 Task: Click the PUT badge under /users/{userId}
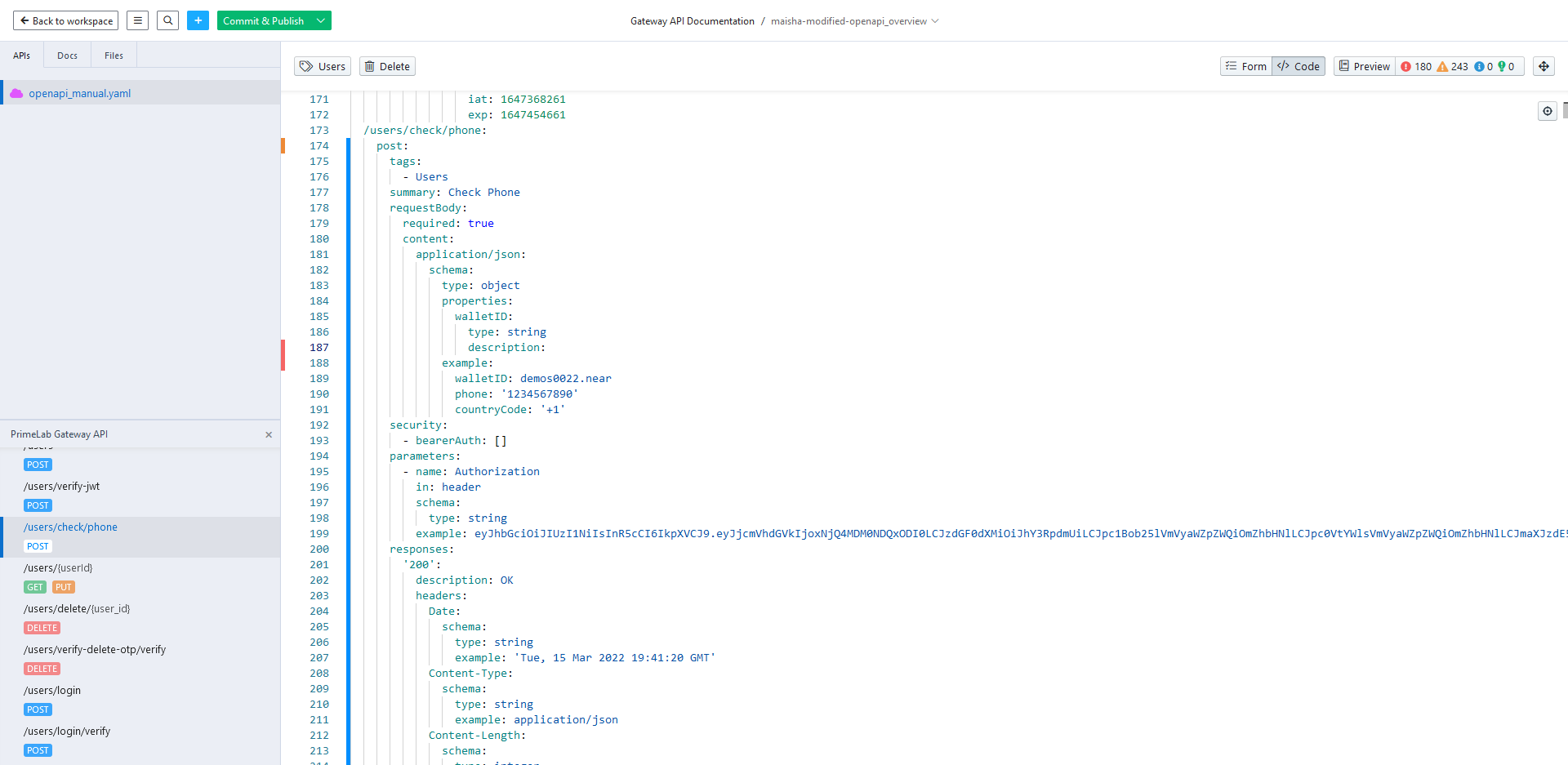point(63,587)
